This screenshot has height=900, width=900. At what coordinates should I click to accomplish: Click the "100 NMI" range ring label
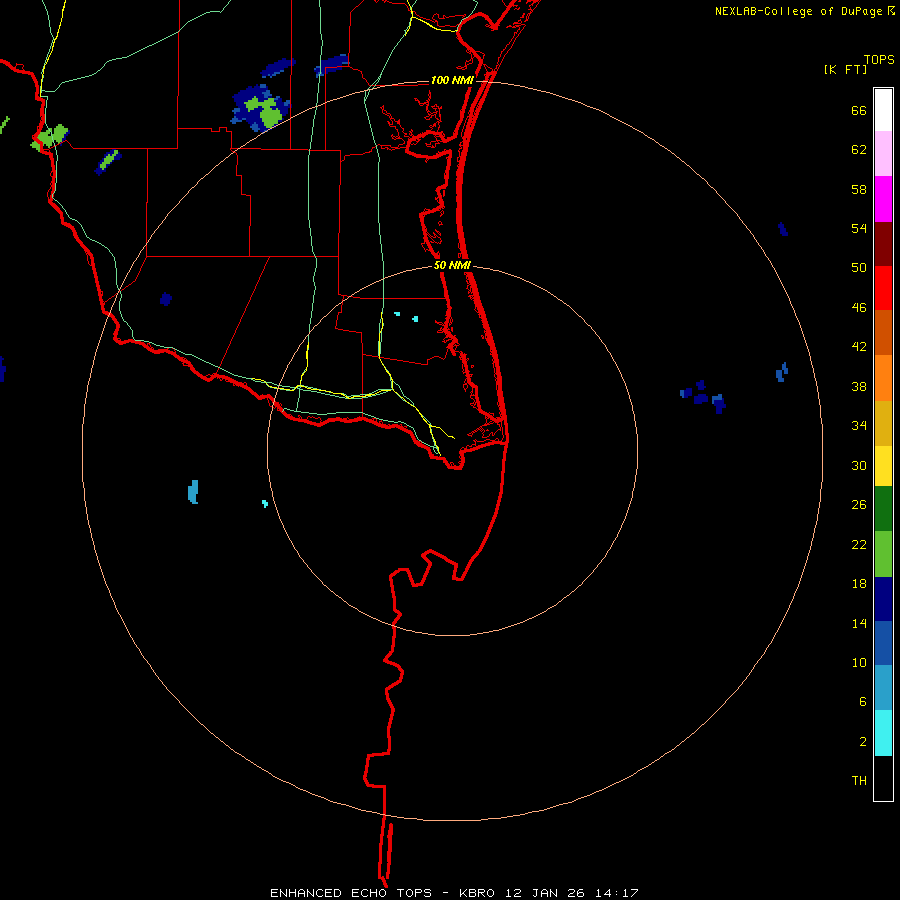tap(452, 80)
